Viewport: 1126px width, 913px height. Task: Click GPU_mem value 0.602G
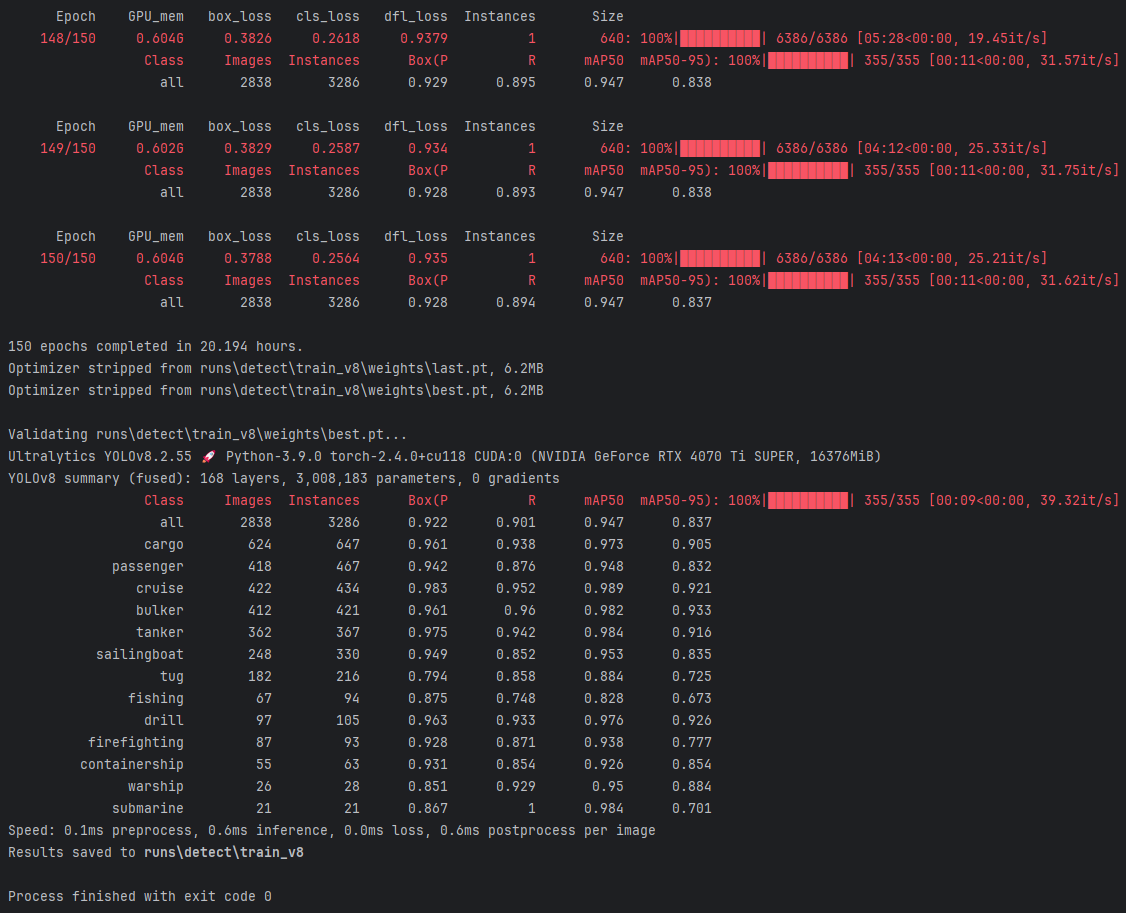(x=159, y=148)
